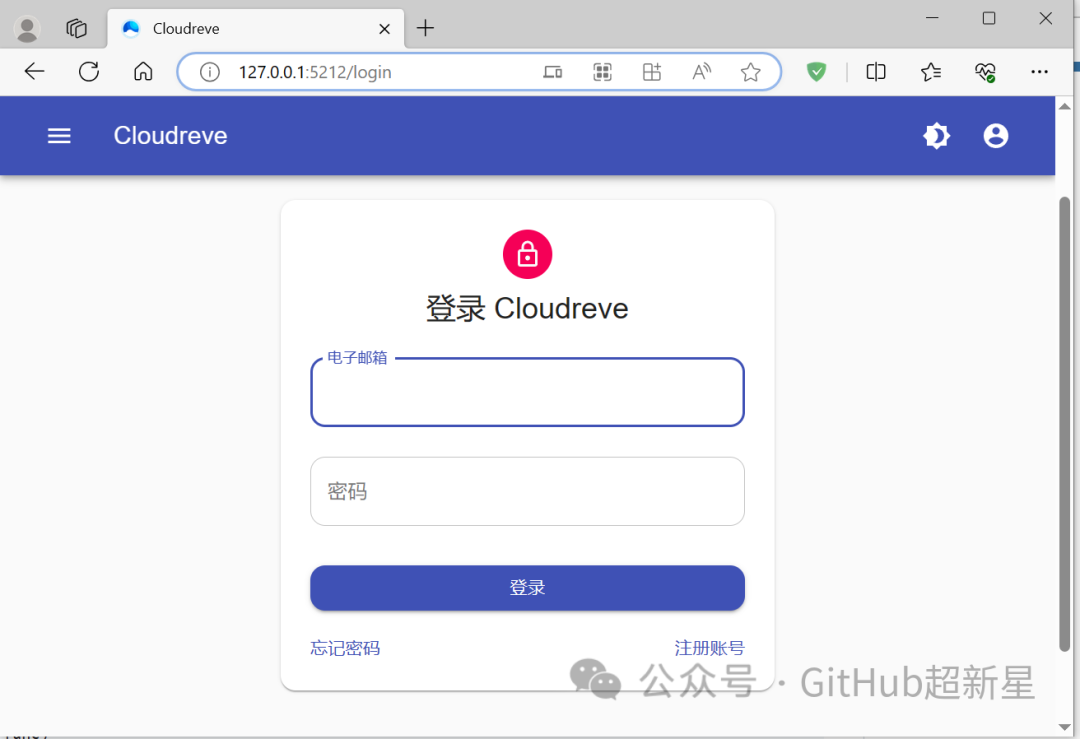
Task: Open the Favorites list icon
Action: point(931,72)
